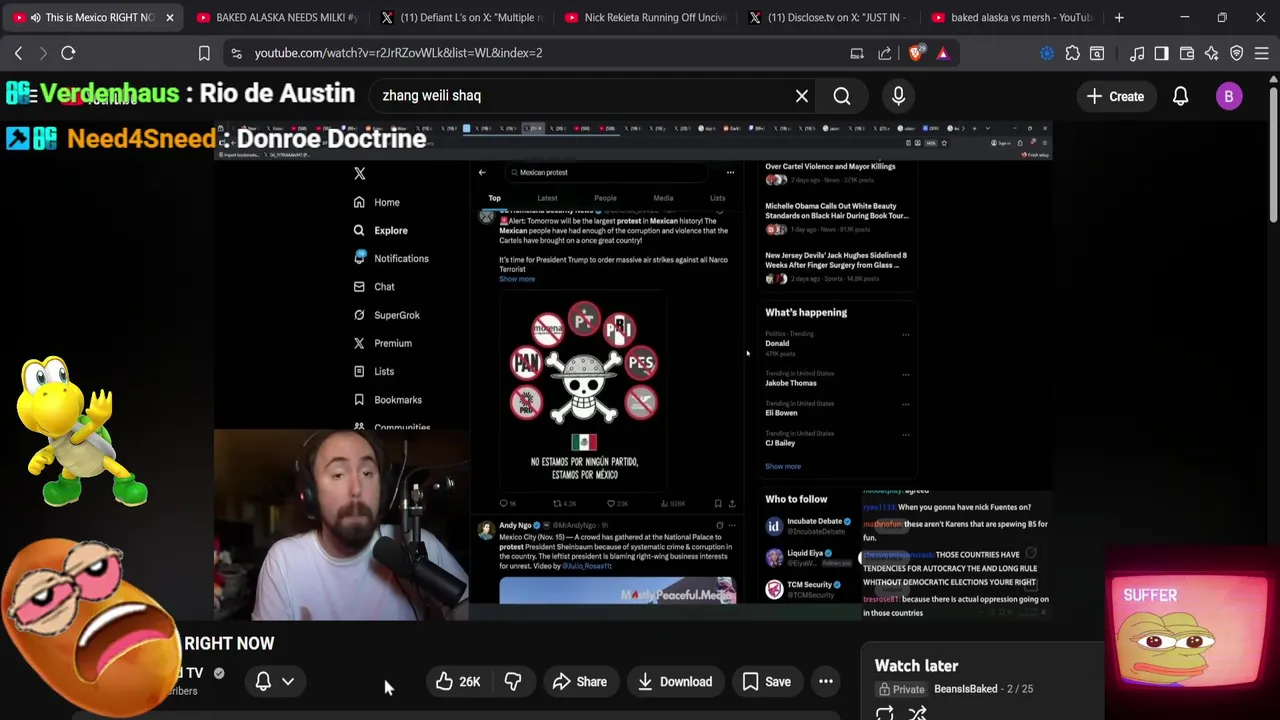Open YouTube guide hamburger menu
The image size is (1280, 720).
point(32,96)
